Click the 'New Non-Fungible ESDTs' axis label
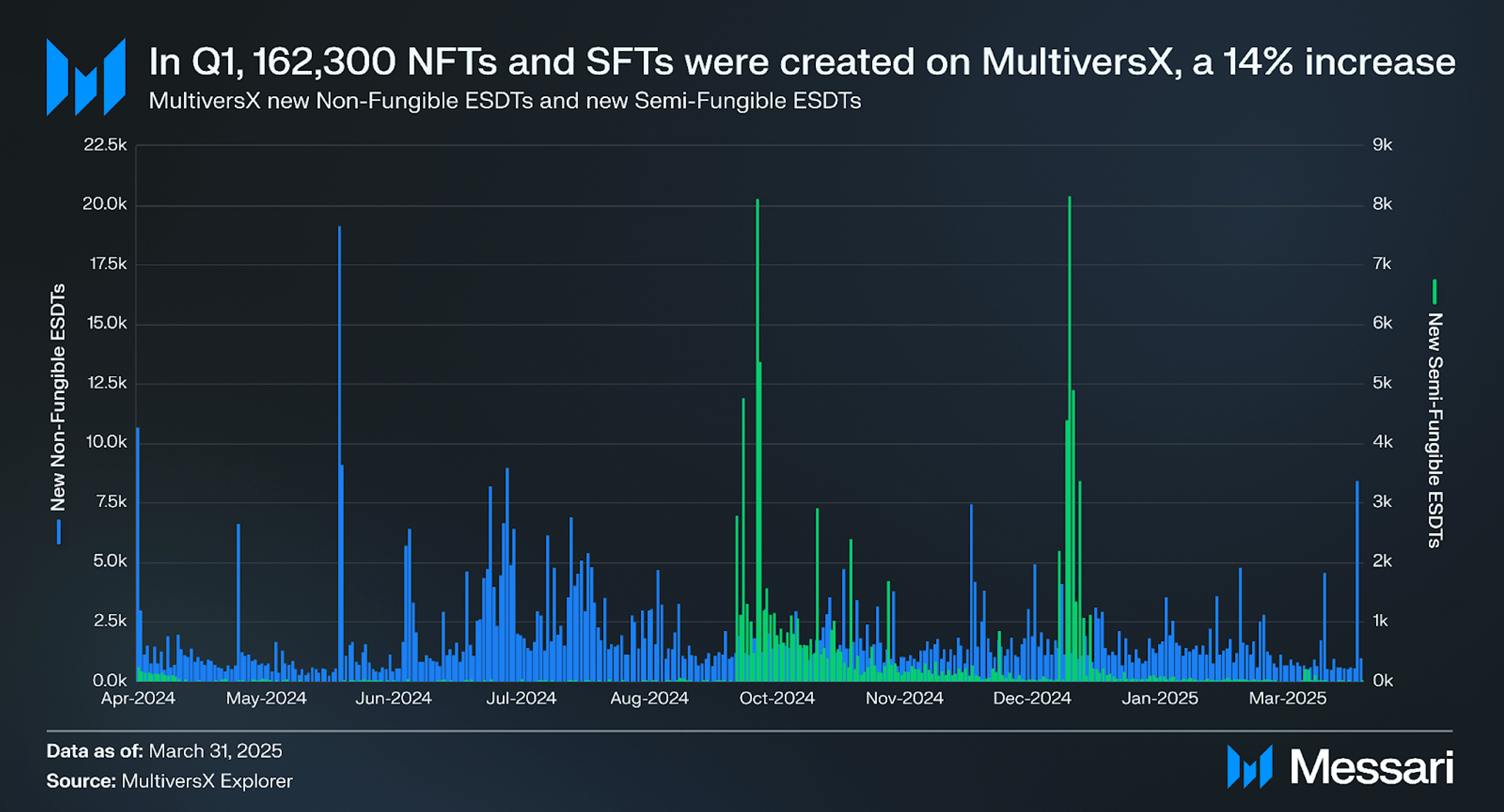Image resolution: width=1504 pixels, height=812 pixels. tap(58, 397)
